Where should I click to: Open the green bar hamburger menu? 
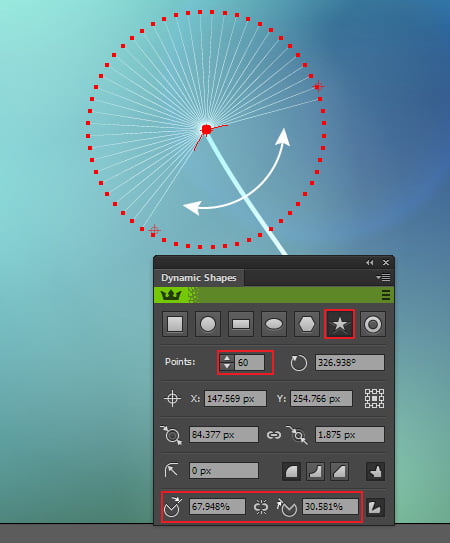[x=386, y=295]
